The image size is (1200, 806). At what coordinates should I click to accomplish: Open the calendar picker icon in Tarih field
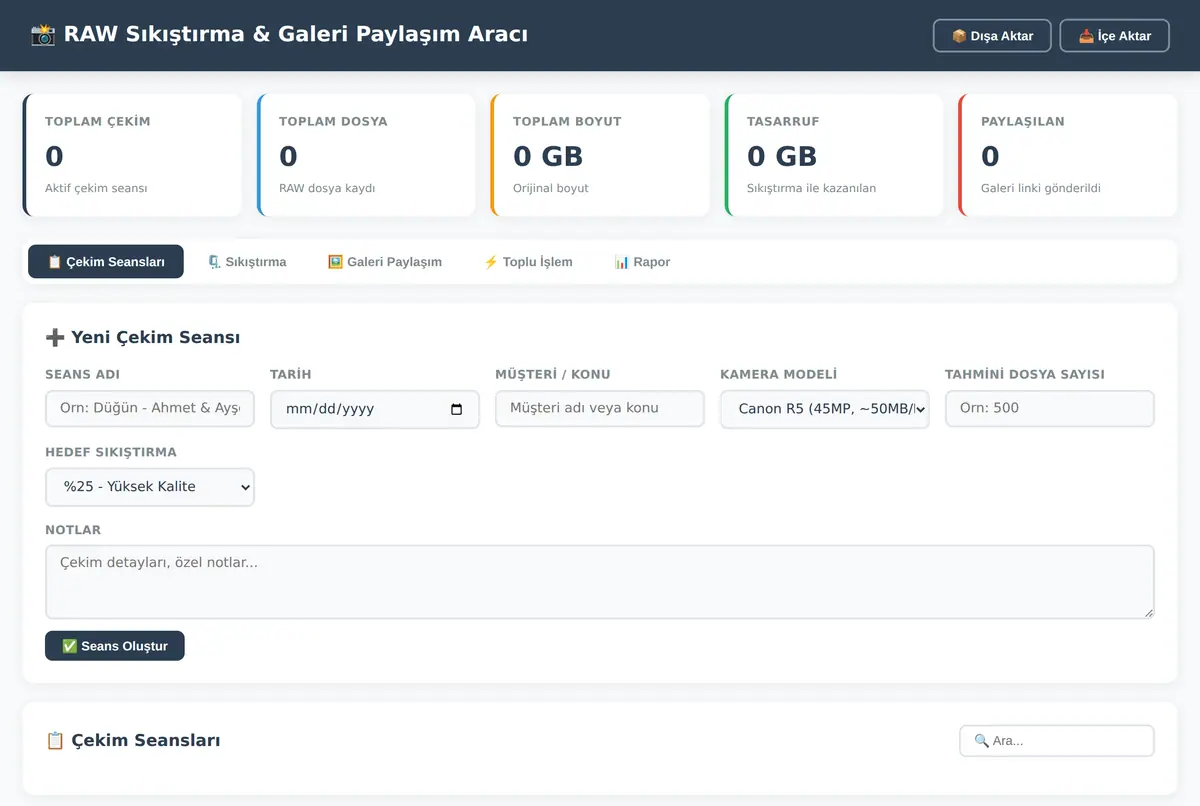[x=457, y=409]
